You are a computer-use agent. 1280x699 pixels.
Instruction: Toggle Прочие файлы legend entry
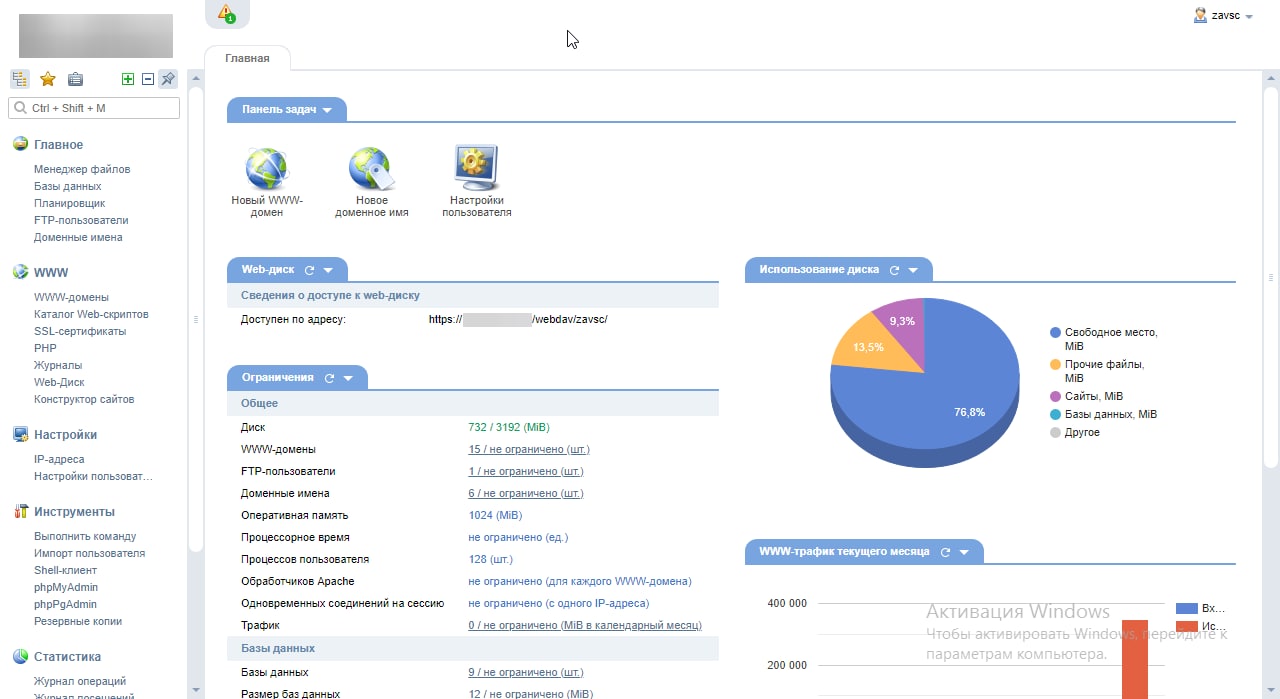(1097, 371)
